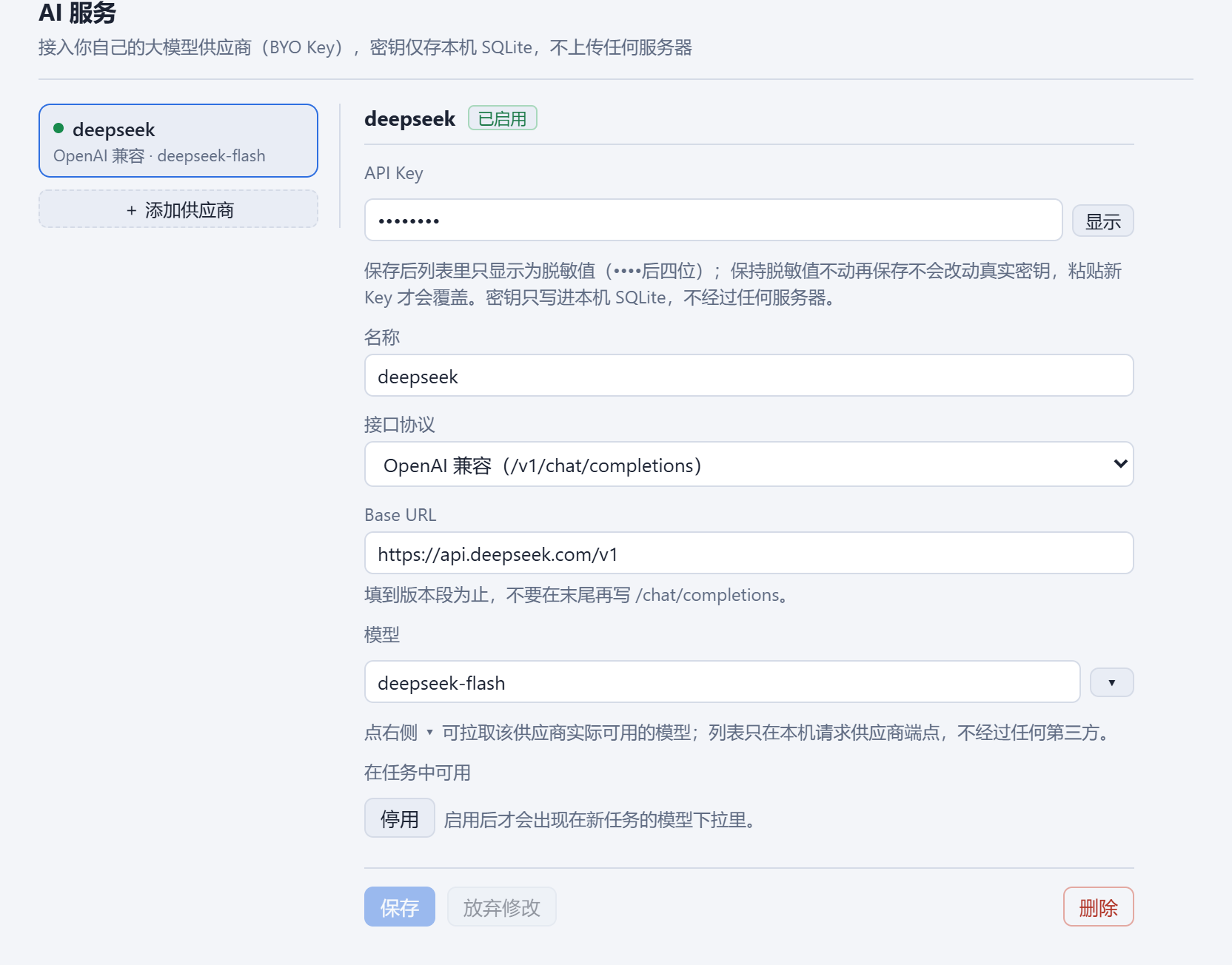Open the 接口协议 protocol dropdown

point(749,465)
